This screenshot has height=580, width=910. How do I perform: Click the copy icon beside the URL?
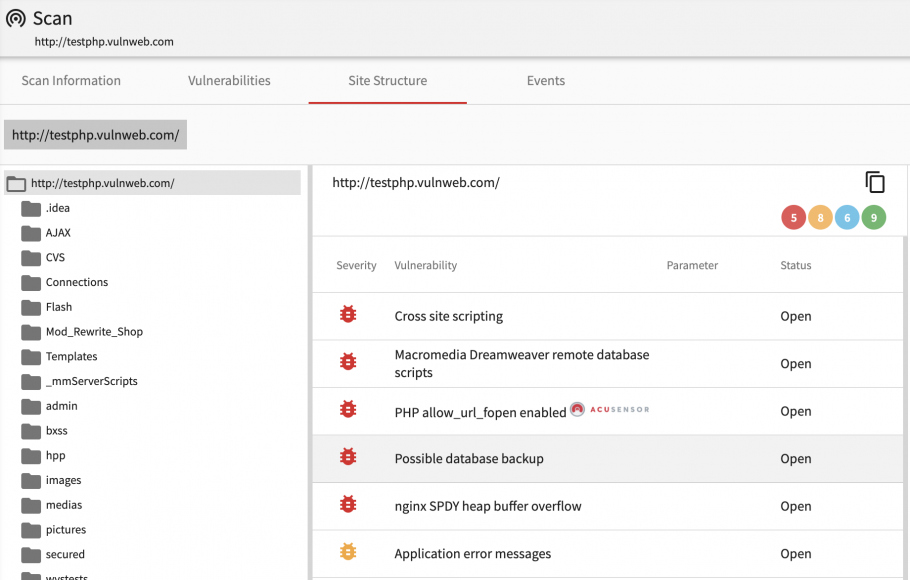875,182
